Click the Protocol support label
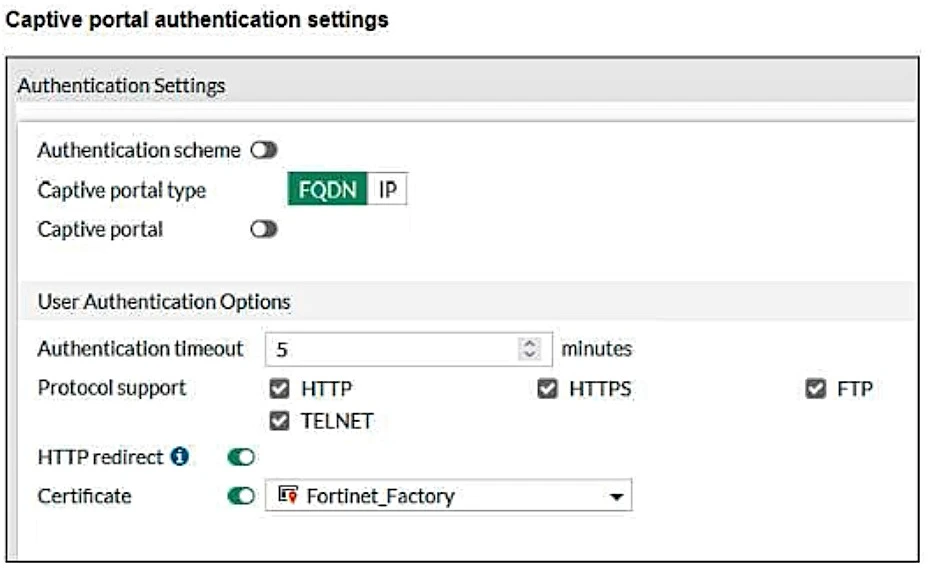Viewport: 928px width, 568px height. (x=112, y=388)
